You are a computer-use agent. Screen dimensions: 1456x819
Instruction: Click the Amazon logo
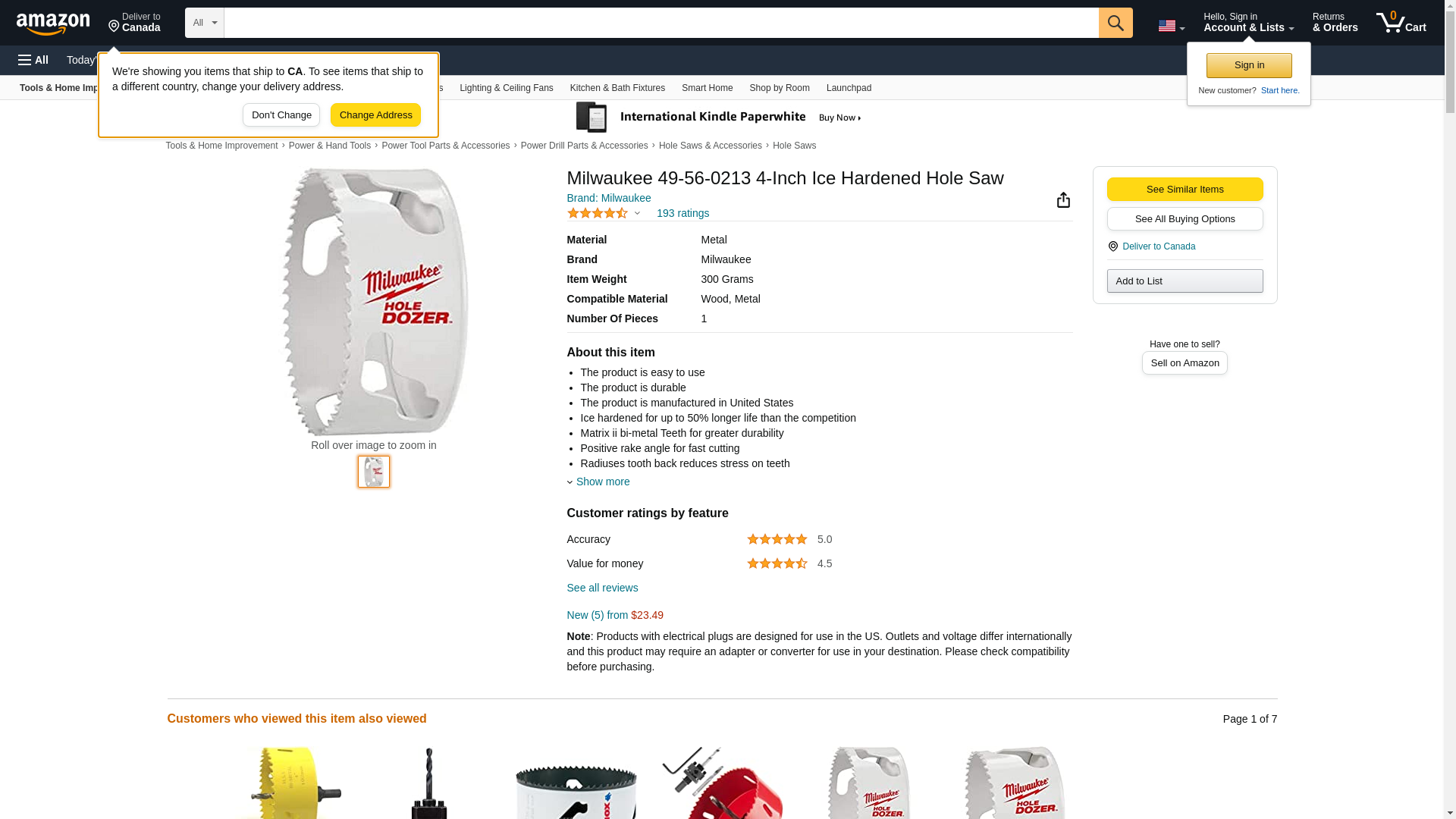pos(53,24)
